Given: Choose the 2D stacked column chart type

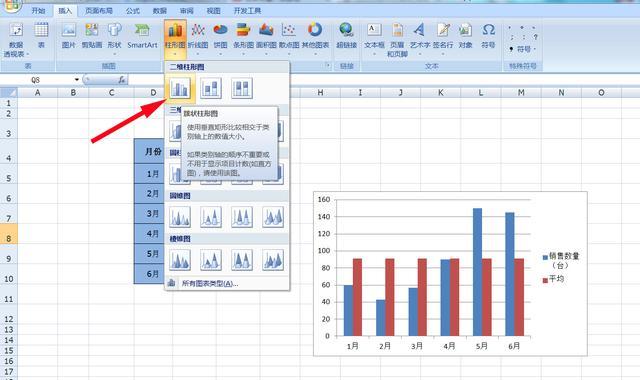Looking at the screenshot, I should pos(211,88).
